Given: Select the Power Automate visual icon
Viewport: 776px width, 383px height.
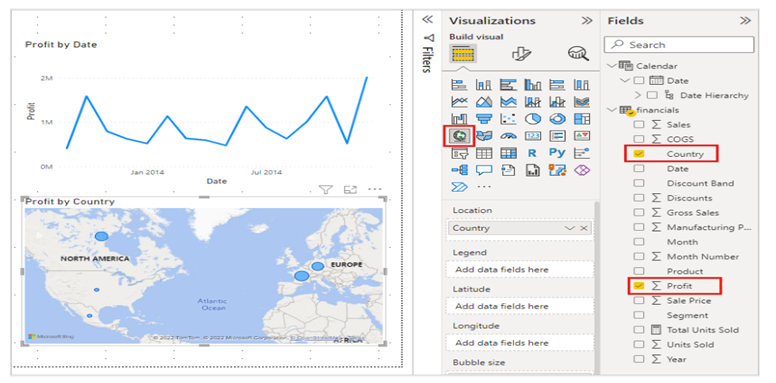Looking at the screenshot, I should tap(459, 187).
